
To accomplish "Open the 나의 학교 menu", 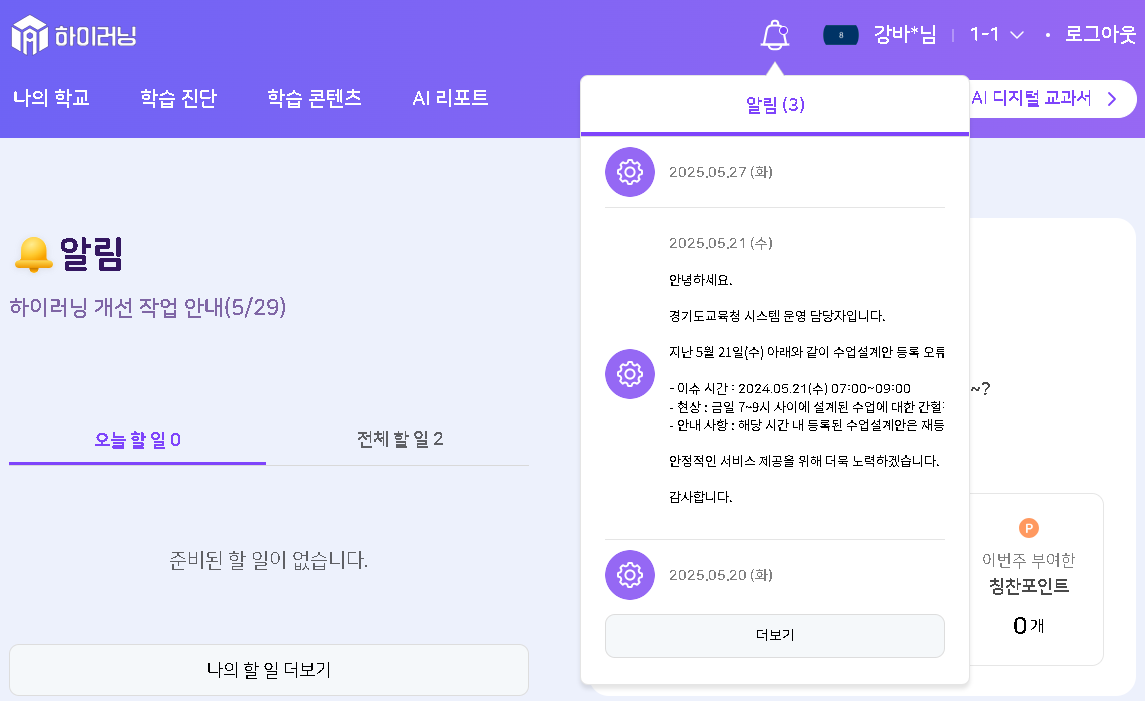I will (x=51, y=98).
